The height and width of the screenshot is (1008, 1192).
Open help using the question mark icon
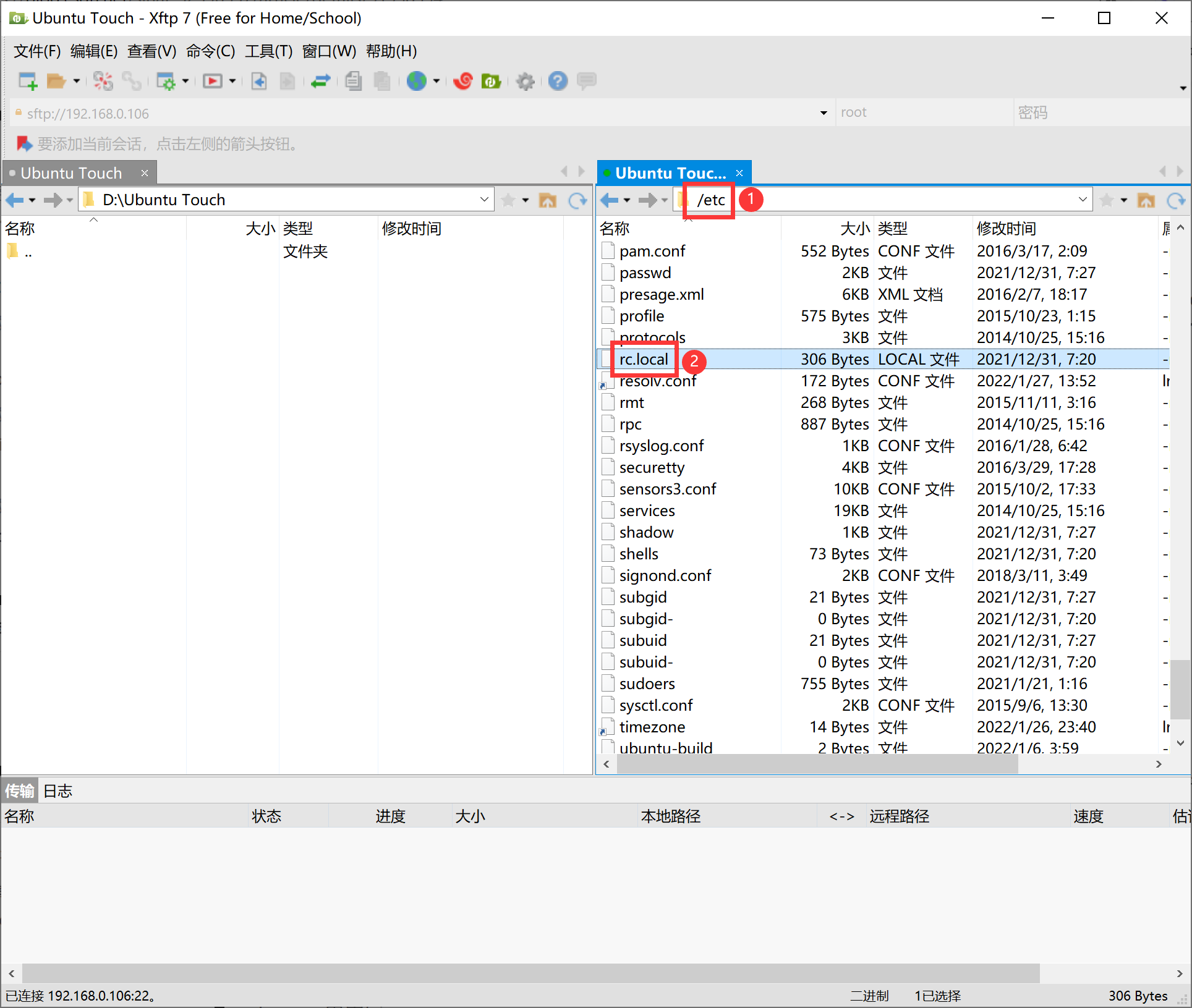(558, 81)
